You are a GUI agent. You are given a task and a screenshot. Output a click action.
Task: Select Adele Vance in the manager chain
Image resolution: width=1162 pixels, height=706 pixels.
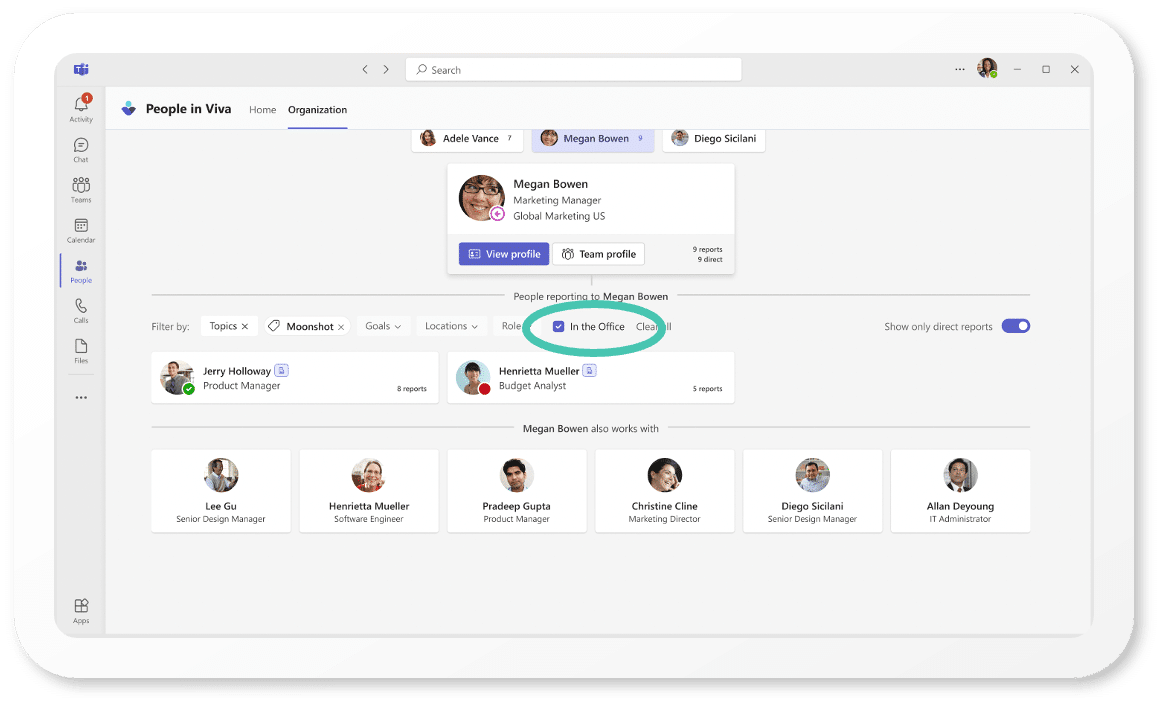click(467, 139)
